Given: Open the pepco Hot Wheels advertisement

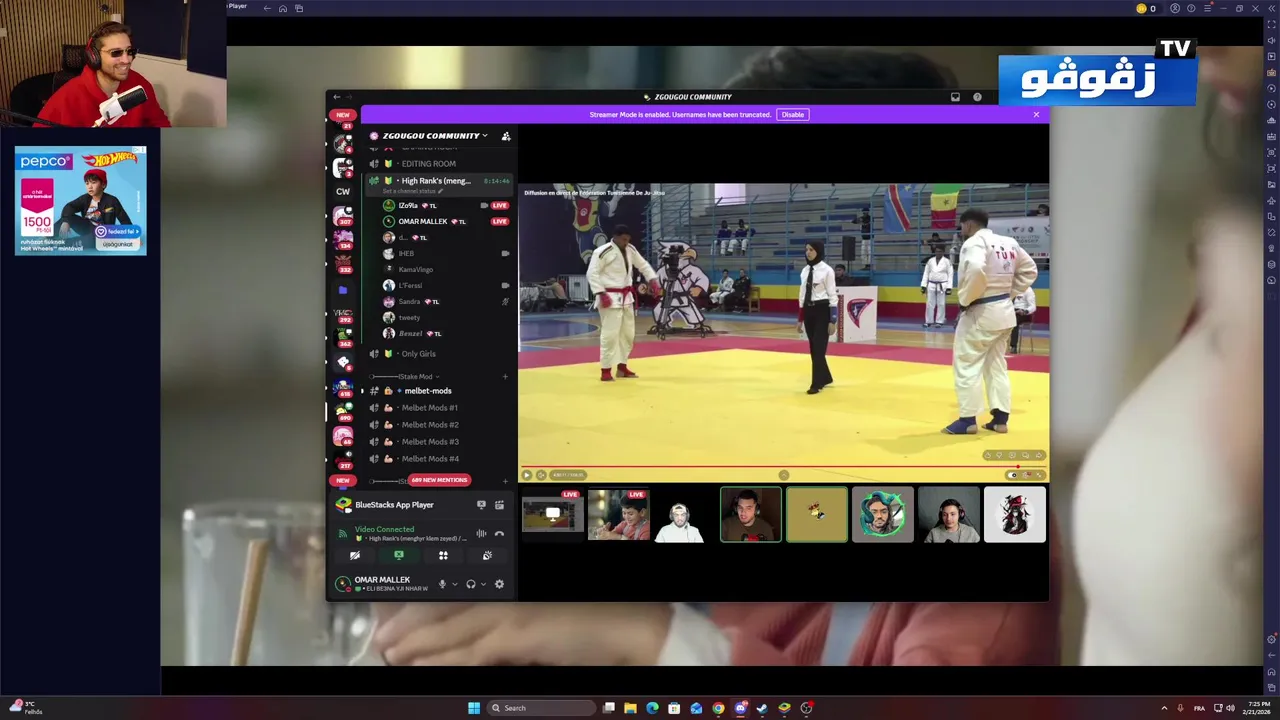Looking at the screenshot, I should 80,201.
